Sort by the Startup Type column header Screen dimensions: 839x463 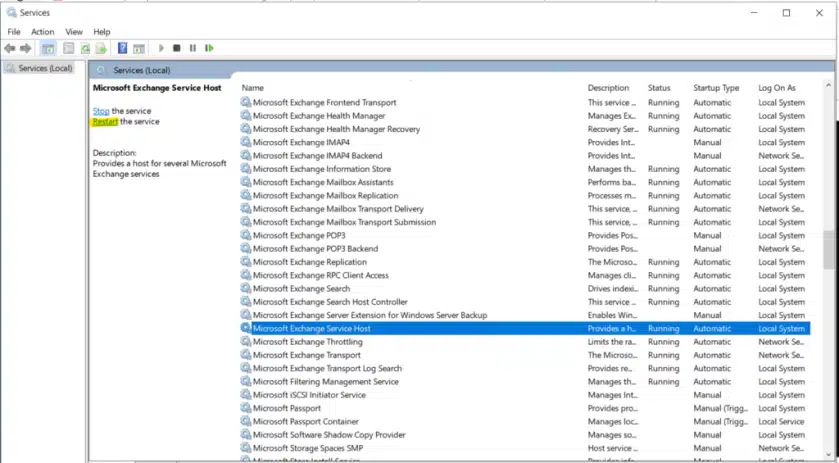point(716,88)
